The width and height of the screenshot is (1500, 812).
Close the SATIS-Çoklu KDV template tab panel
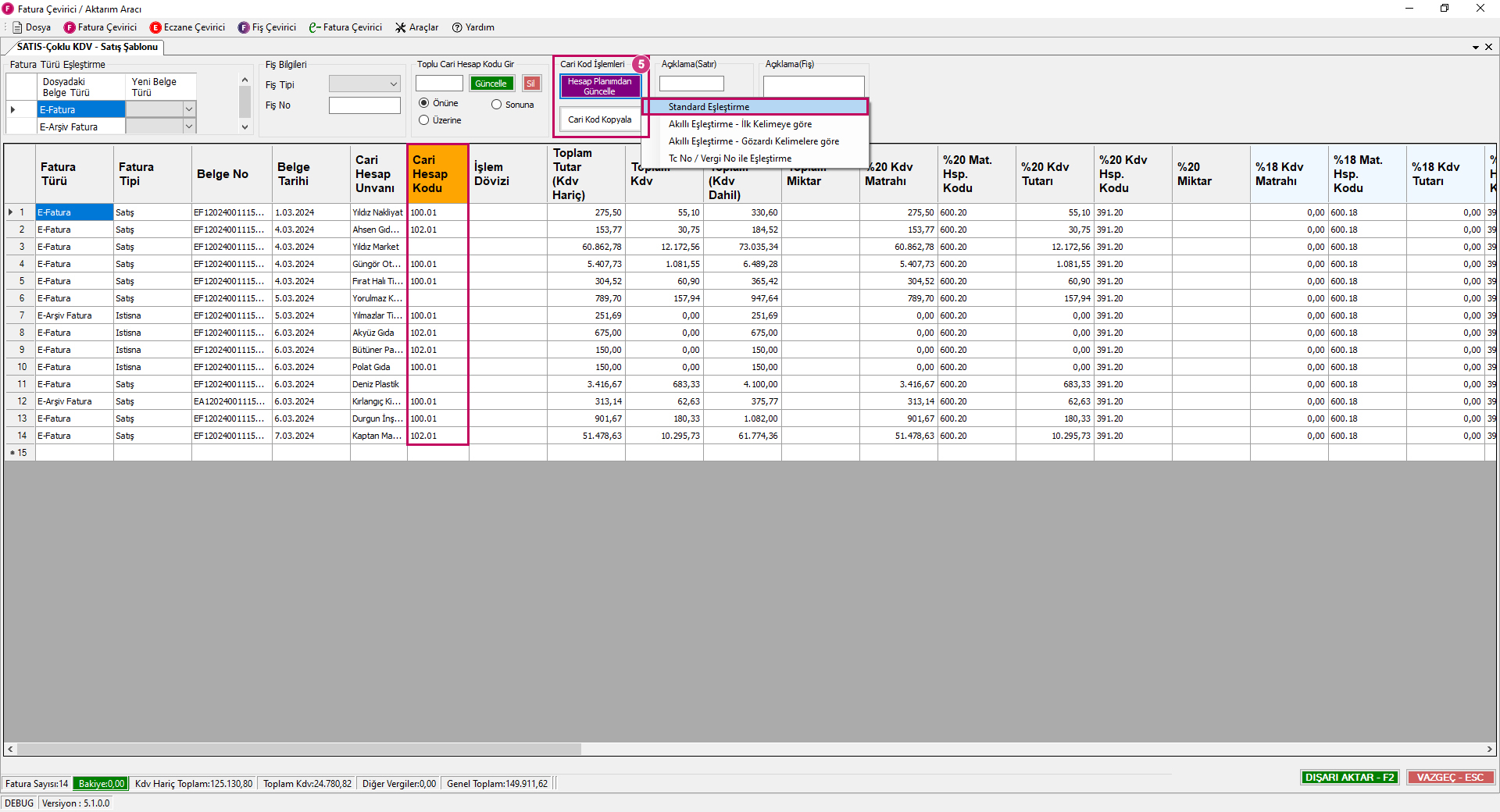1488,47
